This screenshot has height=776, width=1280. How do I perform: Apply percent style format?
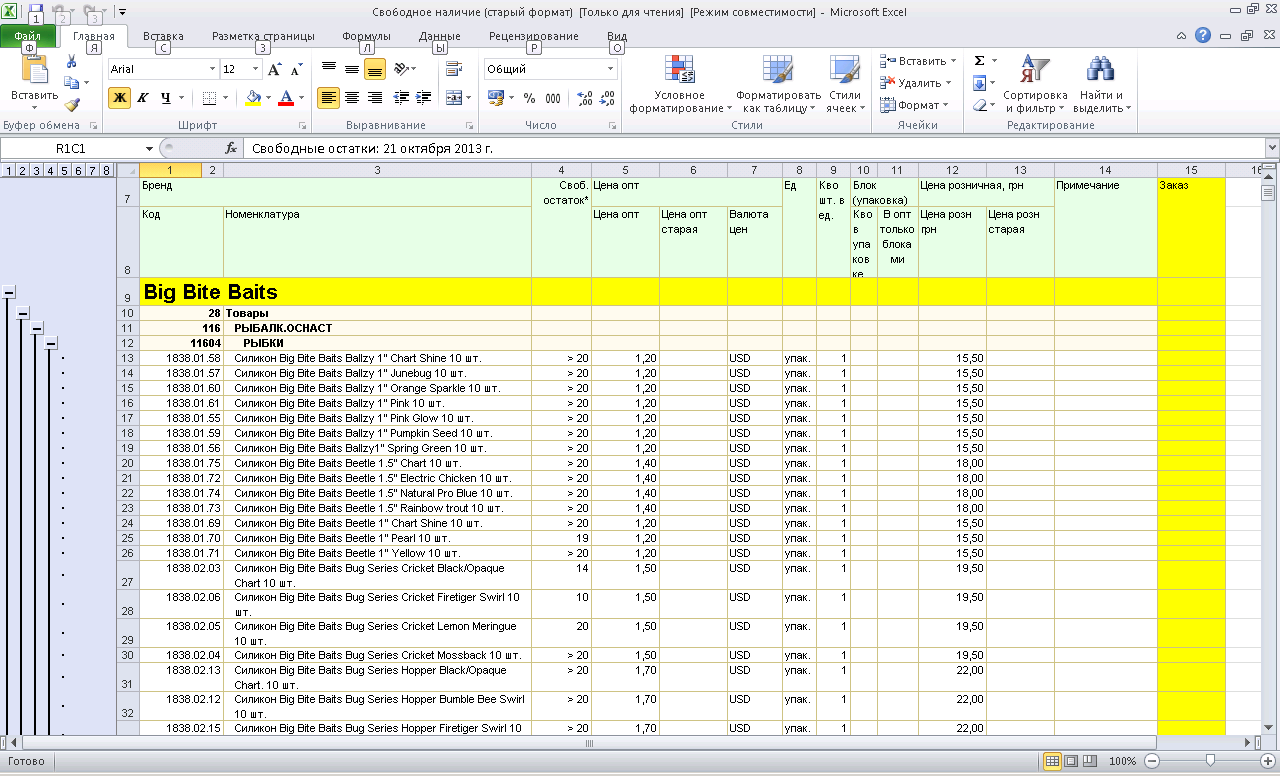529,98
